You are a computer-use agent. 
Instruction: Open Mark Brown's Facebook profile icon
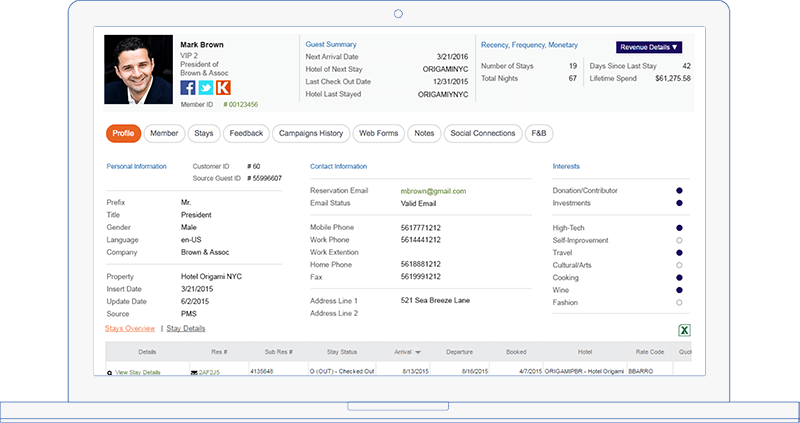[188, 87]
